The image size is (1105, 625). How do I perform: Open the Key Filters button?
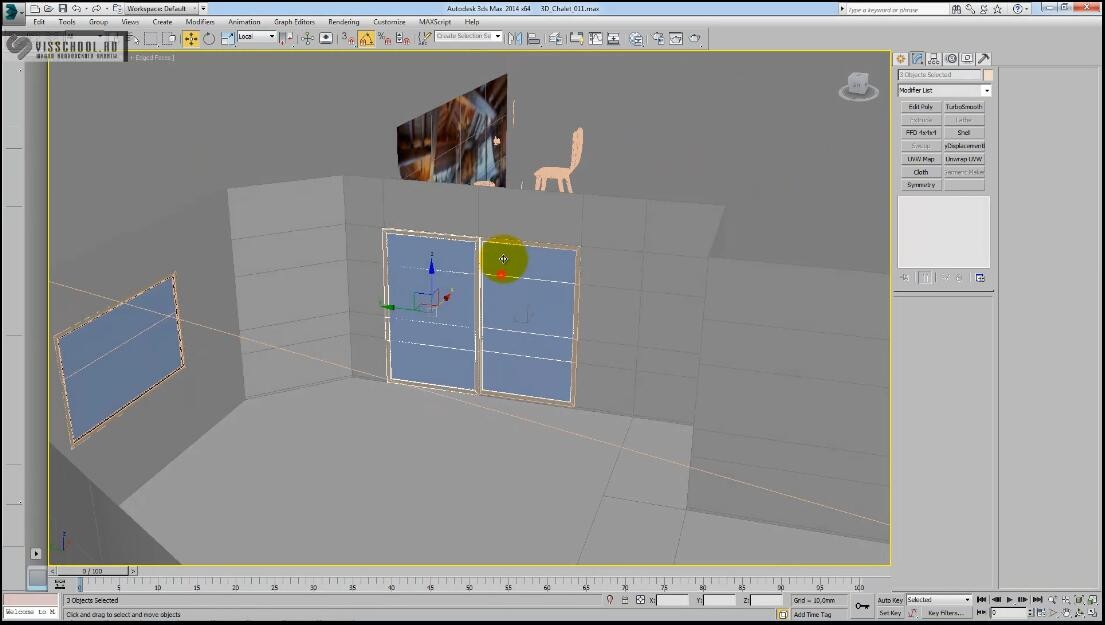click(x=945, y=613)
